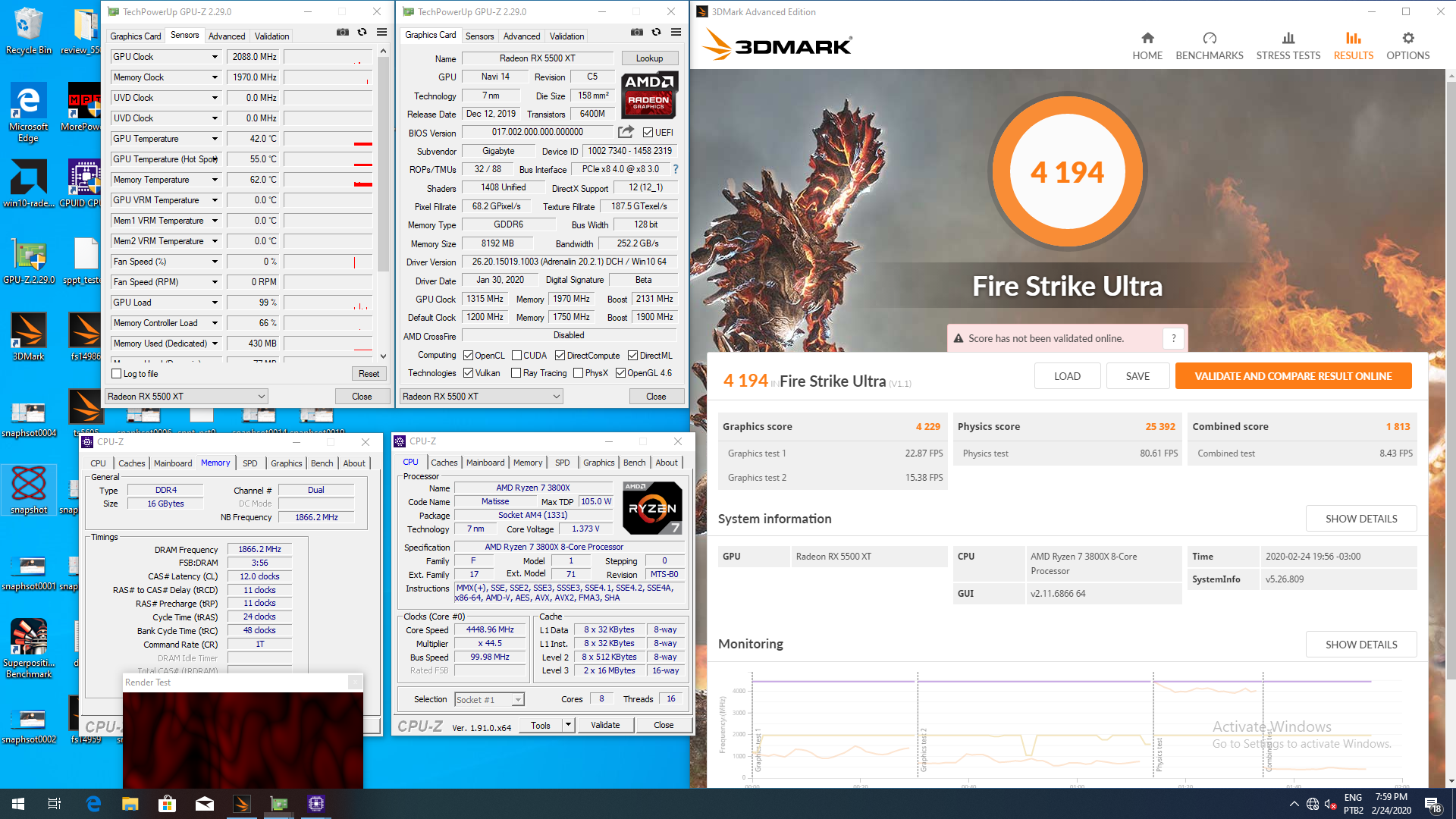The image size is (1456, 819).
Task: Open Microsoft Store from taskbar
Action: [x=167, y=804]
